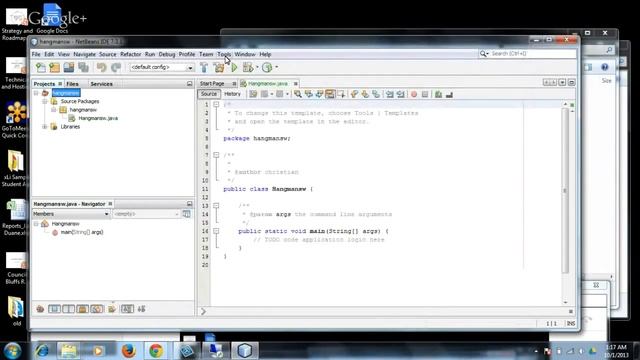Start macro recording with red circle icon
The width and height of the screenshot is (640, 360).
[414, 94]
